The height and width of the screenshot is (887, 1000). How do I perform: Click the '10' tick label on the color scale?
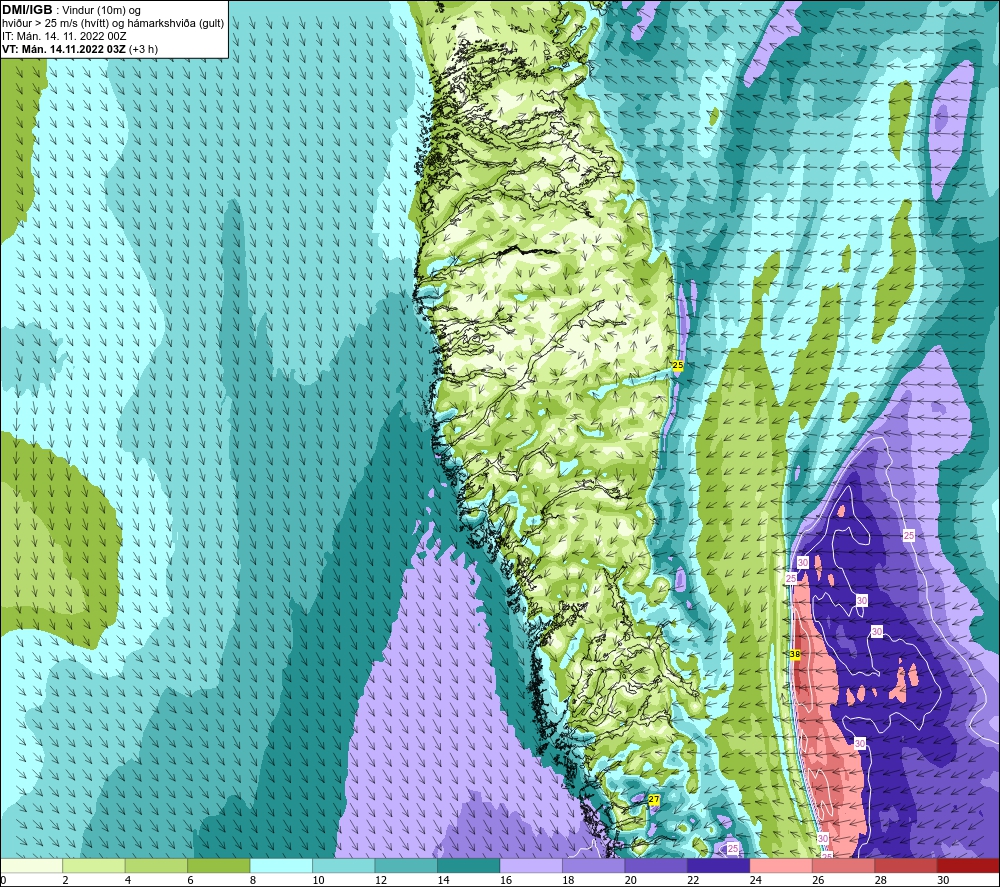[318, 880]
